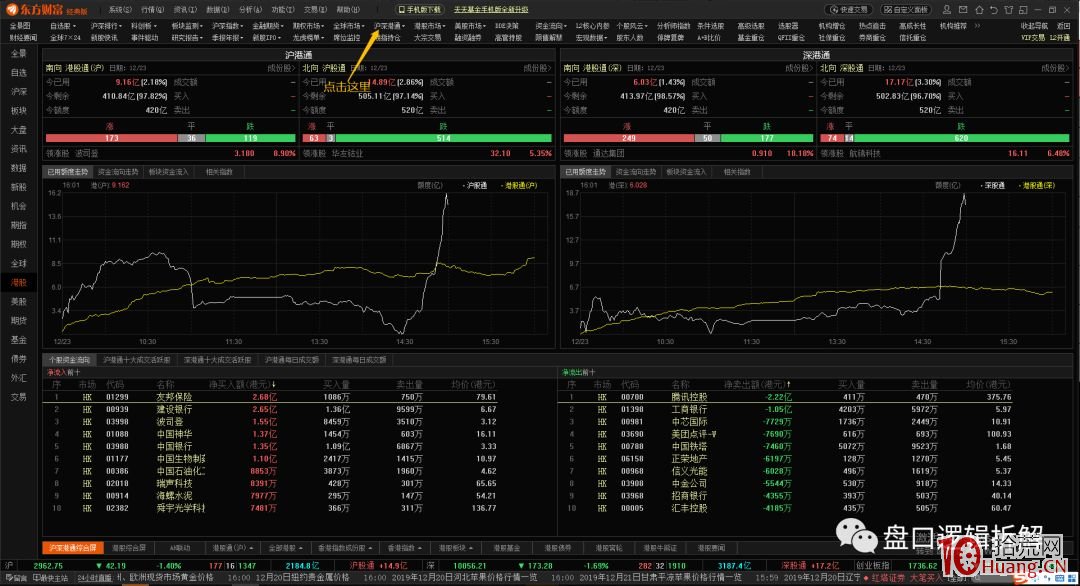Select 基金 in the left sidebar
1080x586 pixels.
point(19,340)
